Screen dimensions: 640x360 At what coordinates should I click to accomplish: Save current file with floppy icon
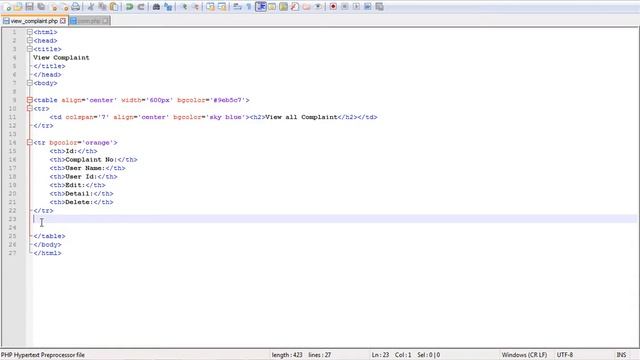(x=29, y=7)
